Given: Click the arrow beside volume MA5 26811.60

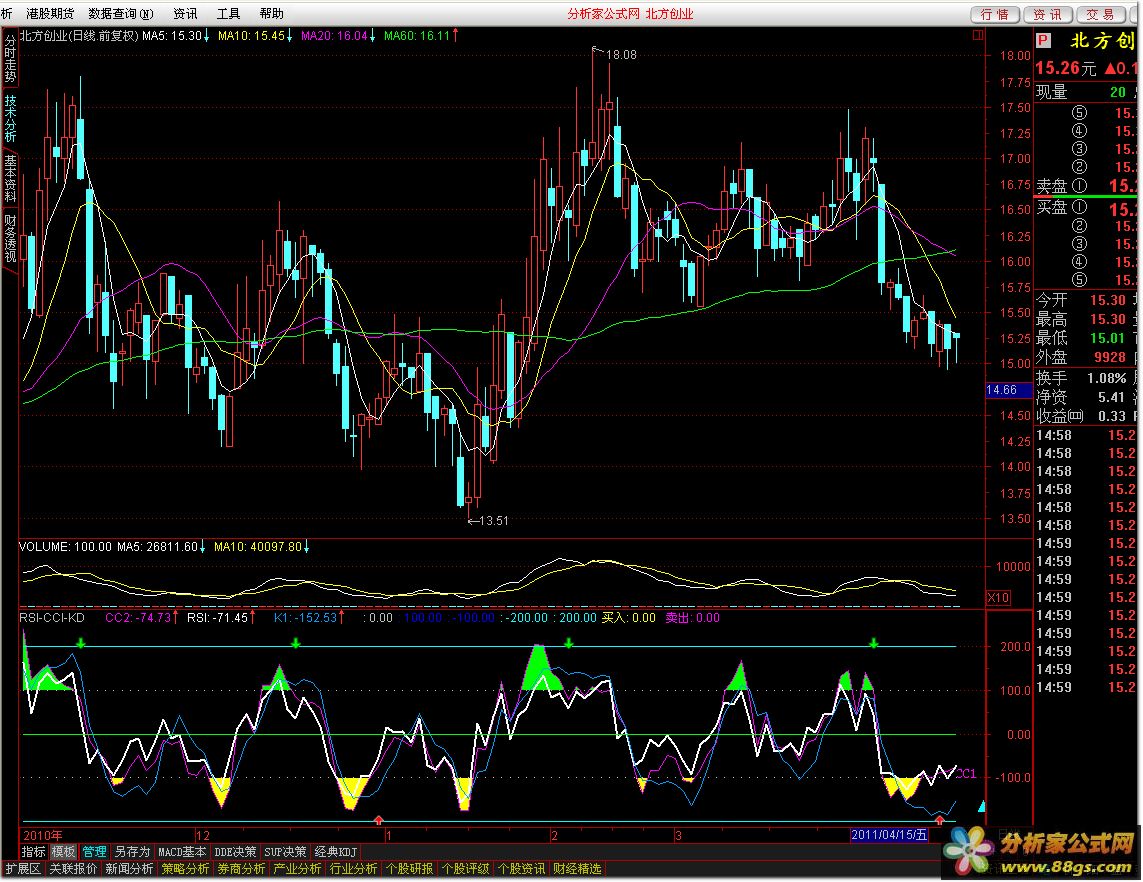Looking at the screenshot, I should pyautogui.click(x=203, y=547).
